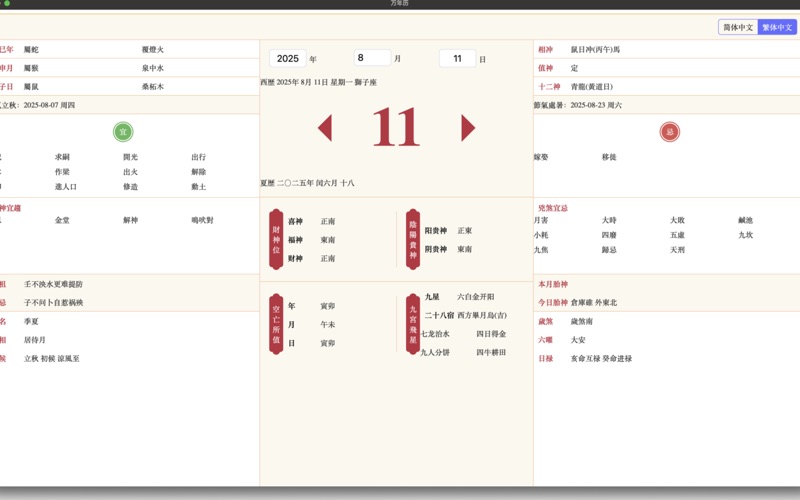Click 小耗 in the 兇煞 list

point(541,235)
